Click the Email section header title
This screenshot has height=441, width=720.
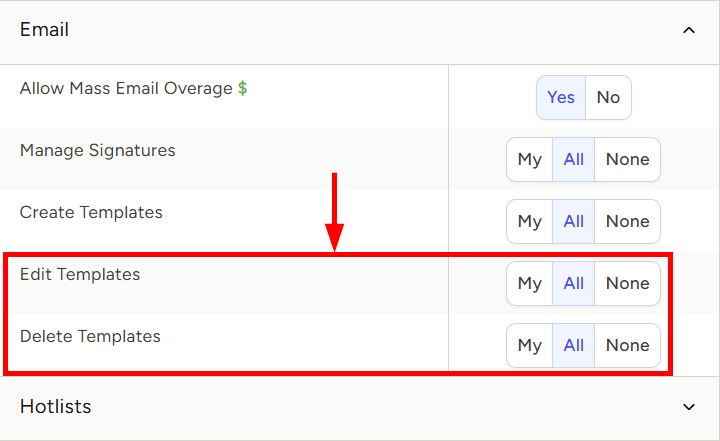click(44, 30)
